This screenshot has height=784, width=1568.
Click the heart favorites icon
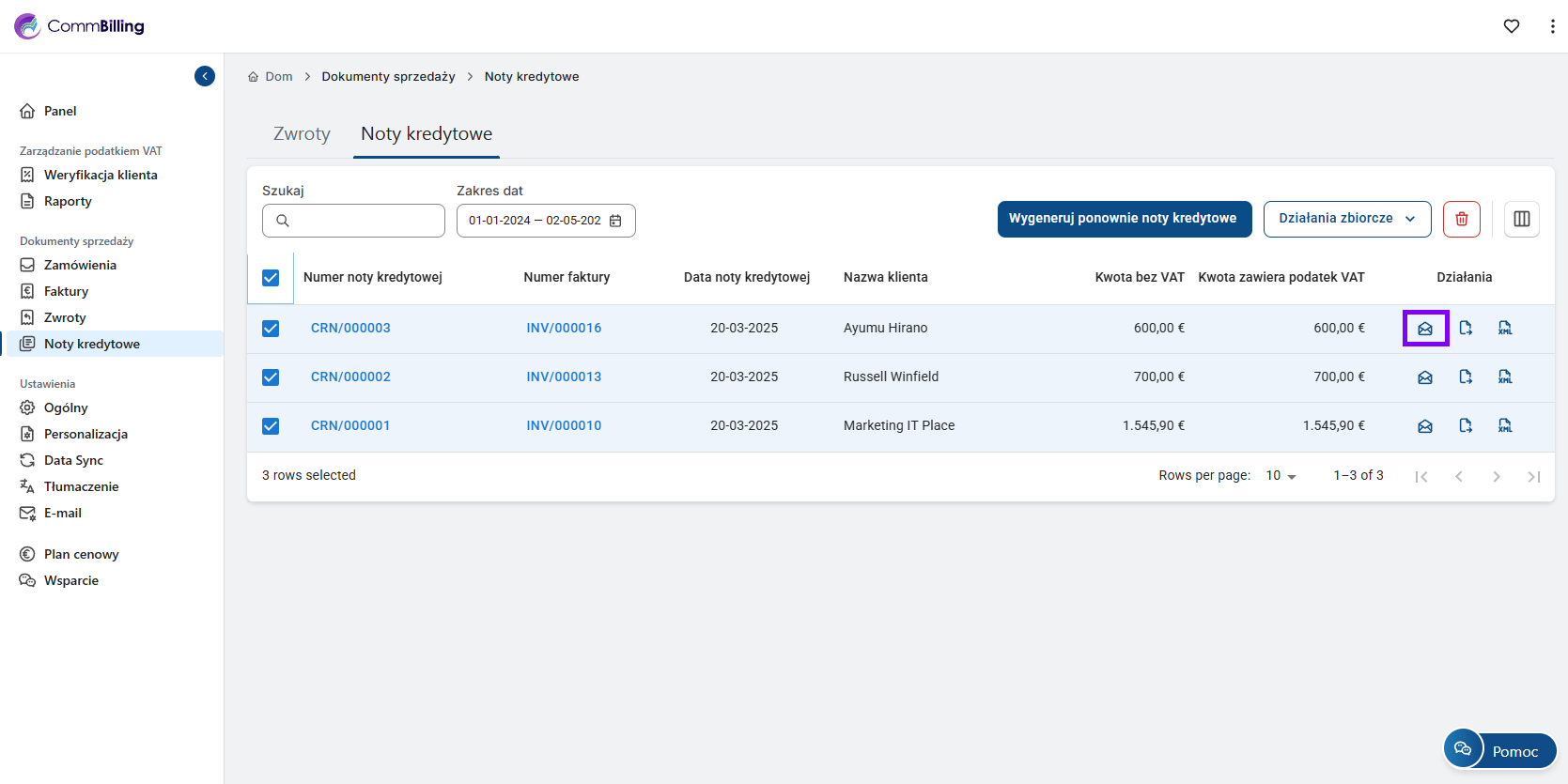pyautogui.click(x=1512, y=26)
